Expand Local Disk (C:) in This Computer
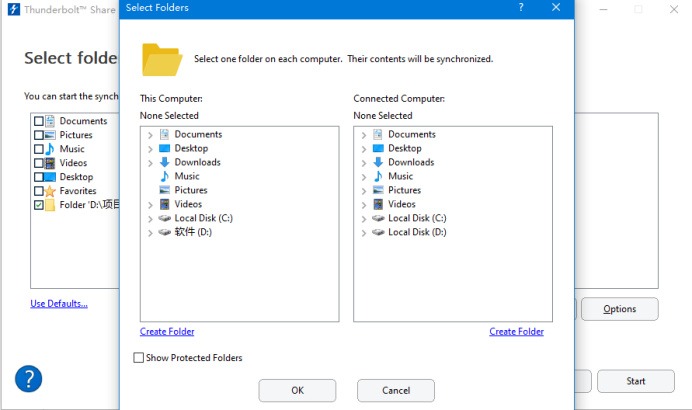Image resolution: width=692 pixels, height=410 pixels. pyautogui.click(x=150, y=218)
